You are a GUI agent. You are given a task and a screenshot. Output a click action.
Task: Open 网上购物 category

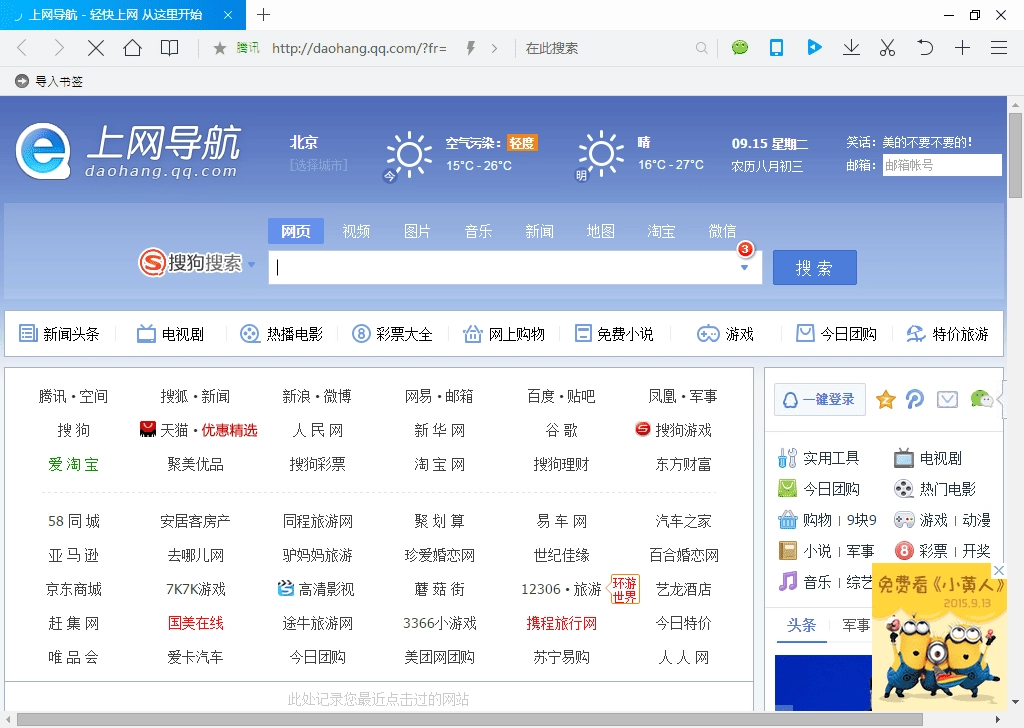tap(504, 334)
